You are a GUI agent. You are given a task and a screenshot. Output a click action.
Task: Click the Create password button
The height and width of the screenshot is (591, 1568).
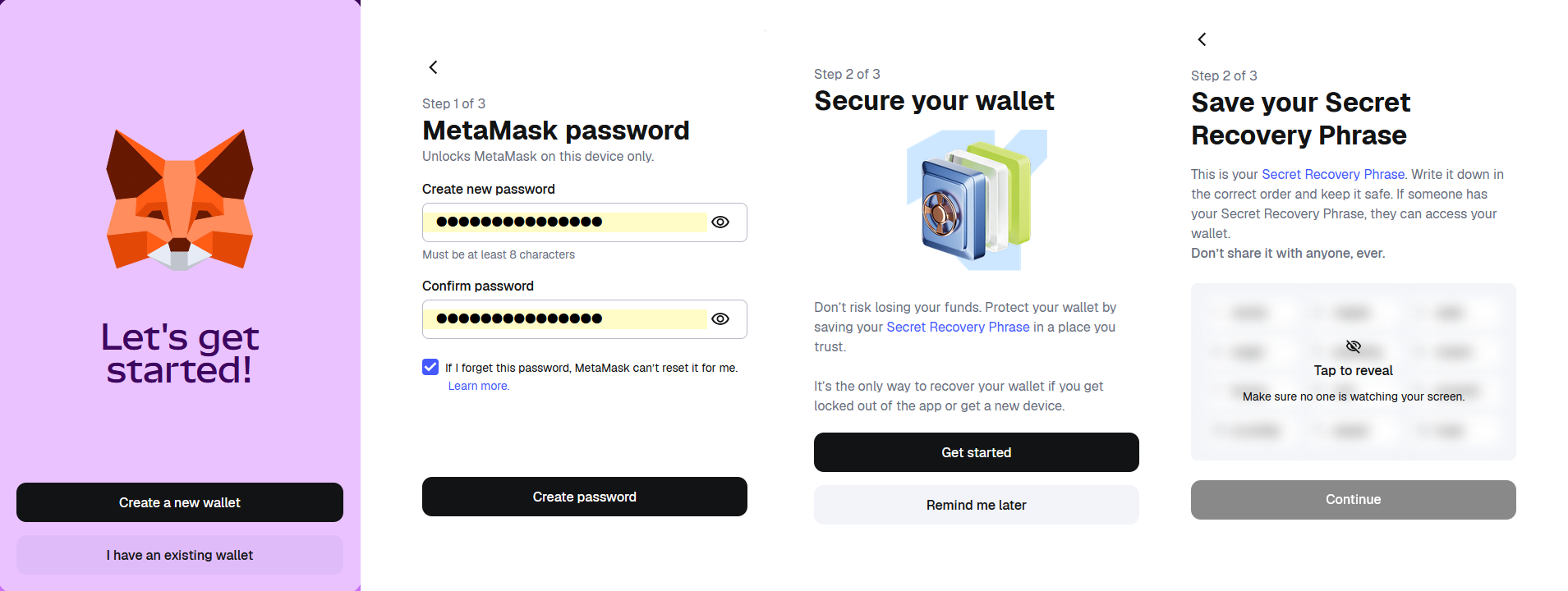[584, 497]
